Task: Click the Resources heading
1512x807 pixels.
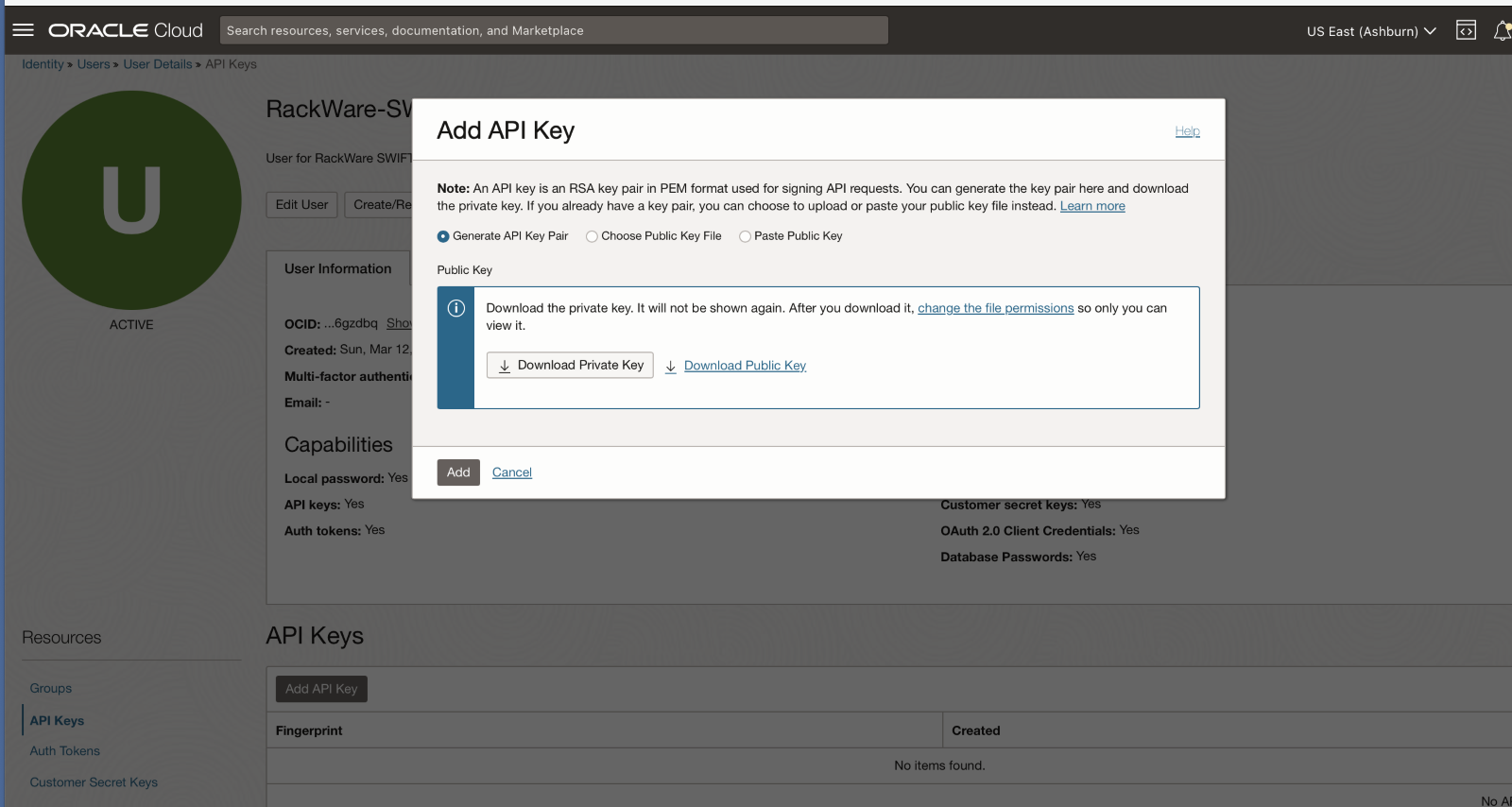Action: tap(61, 638)
